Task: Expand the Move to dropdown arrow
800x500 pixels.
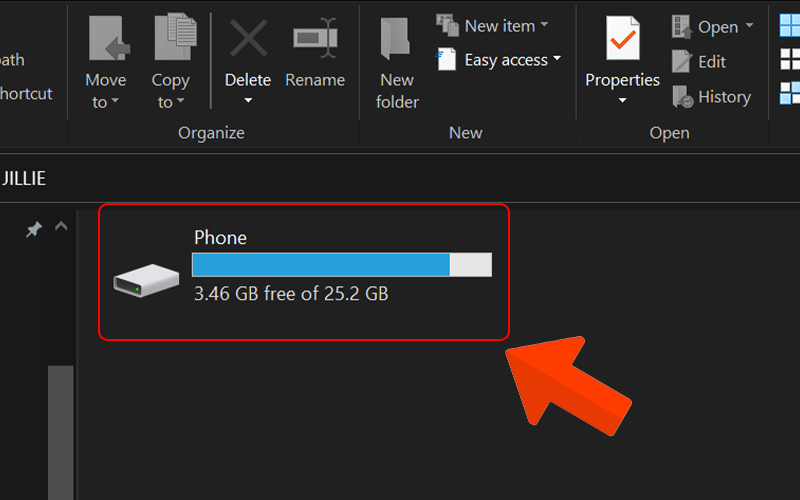Action: (114, 102)
